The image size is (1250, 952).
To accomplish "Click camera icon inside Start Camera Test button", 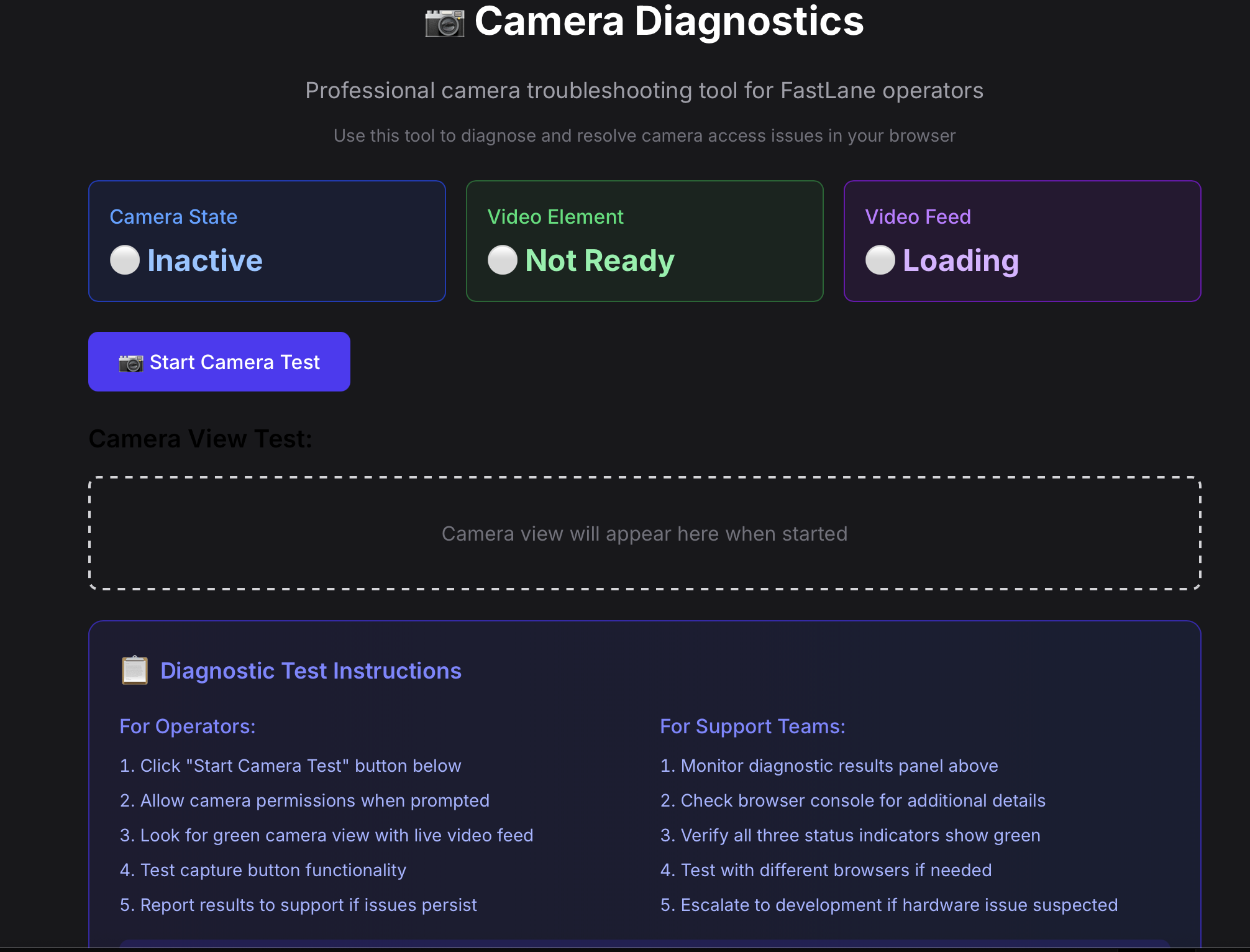I will click(x=130, y=363).
